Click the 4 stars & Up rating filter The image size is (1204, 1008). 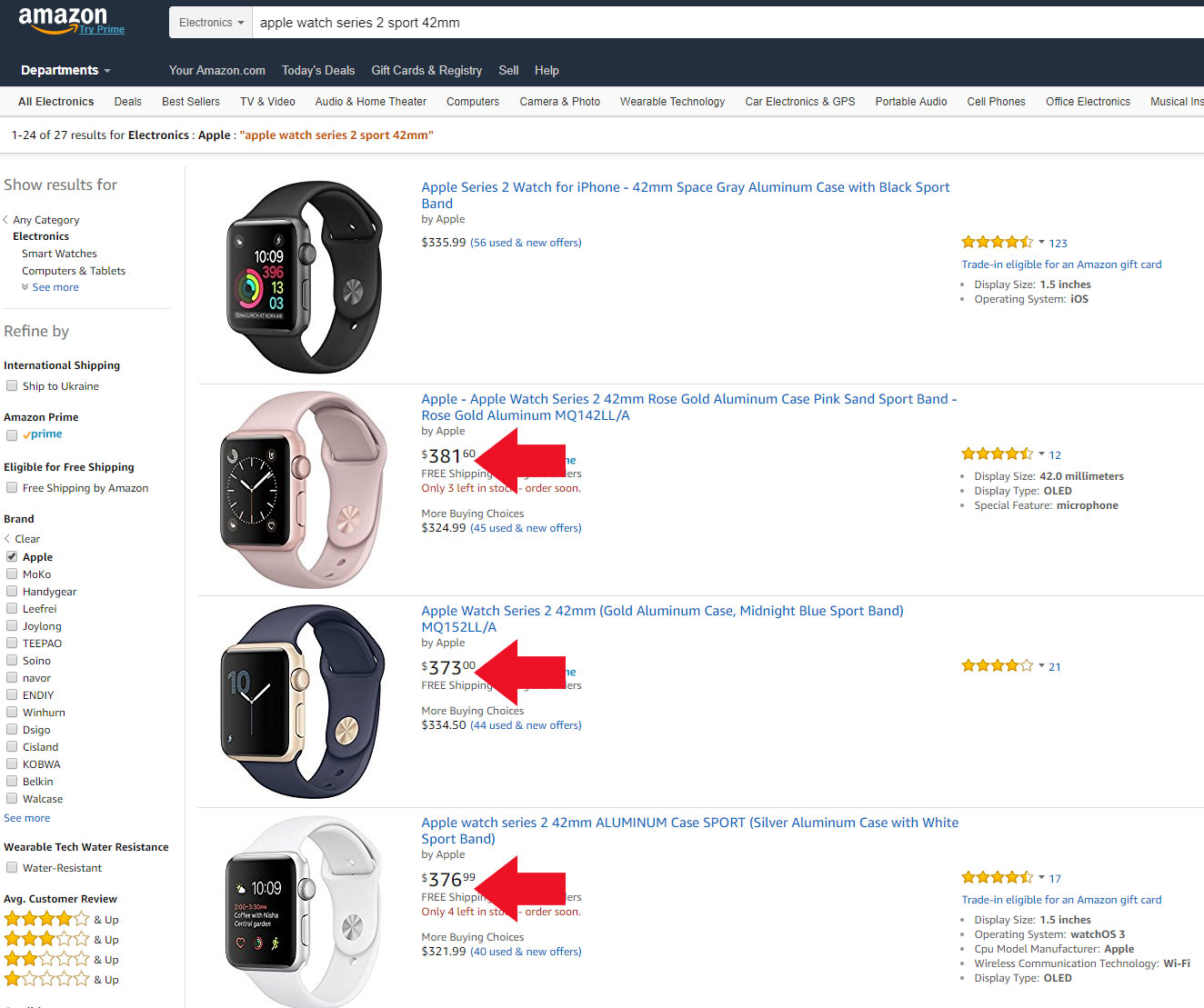[47, 919]
